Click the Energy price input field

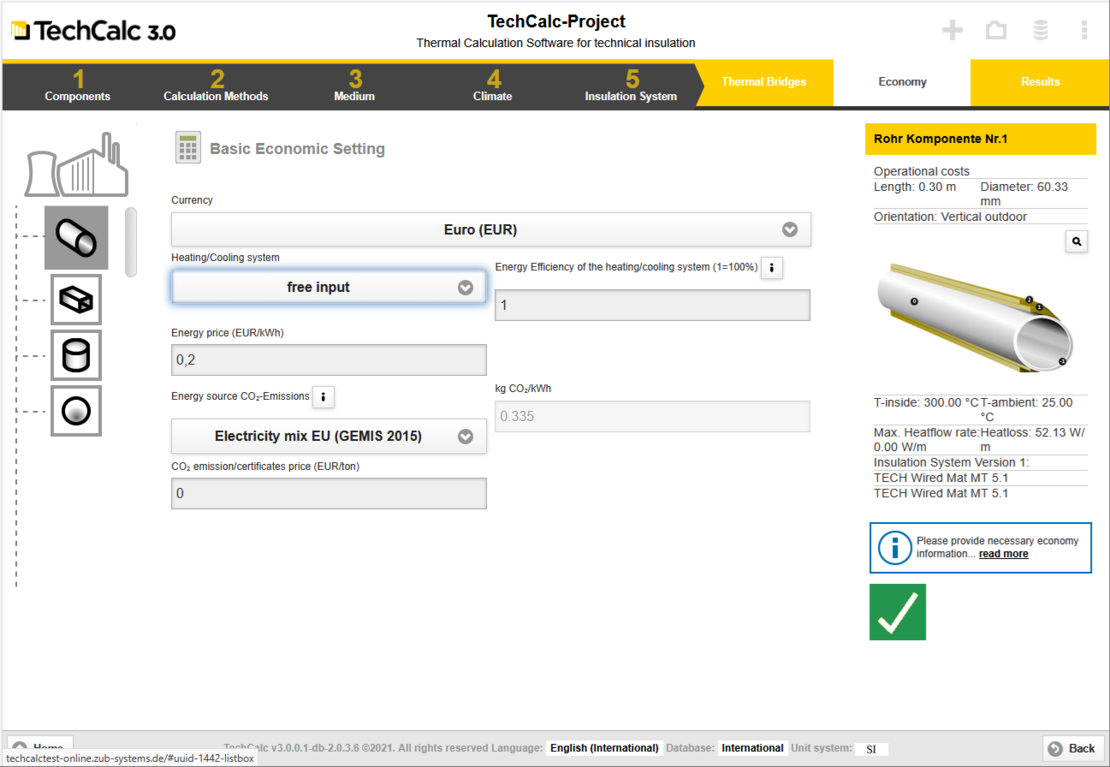click(x=328, y=360)
